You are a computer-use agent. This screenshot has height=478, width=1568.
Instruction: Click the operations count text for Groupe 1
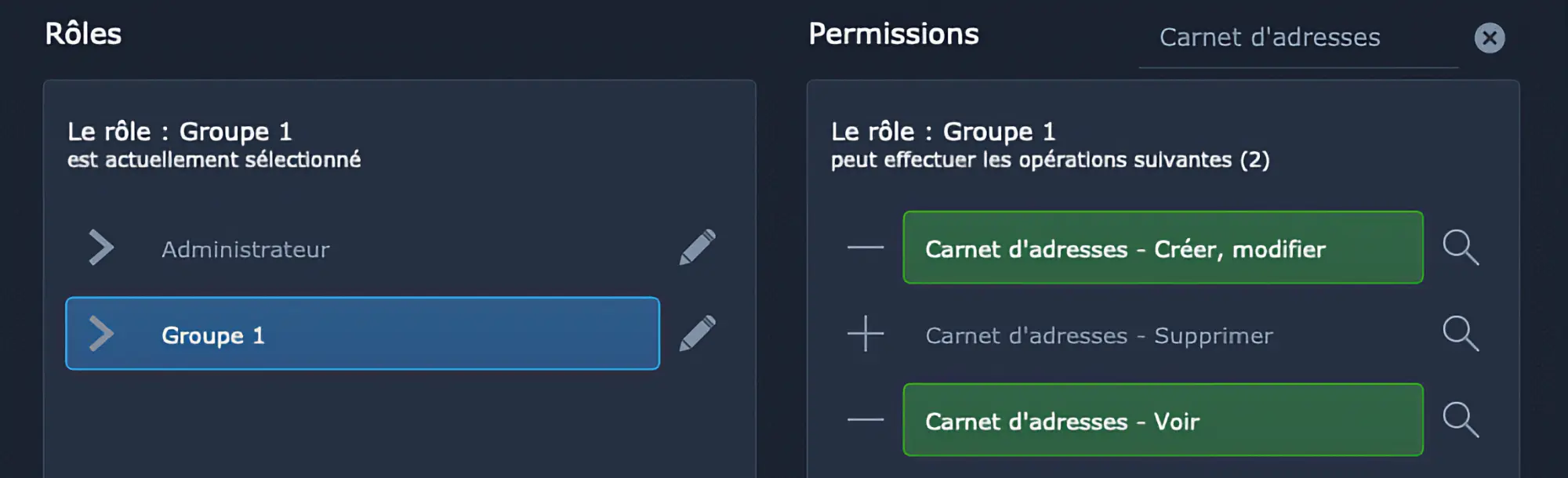(x=1050, y=160)
